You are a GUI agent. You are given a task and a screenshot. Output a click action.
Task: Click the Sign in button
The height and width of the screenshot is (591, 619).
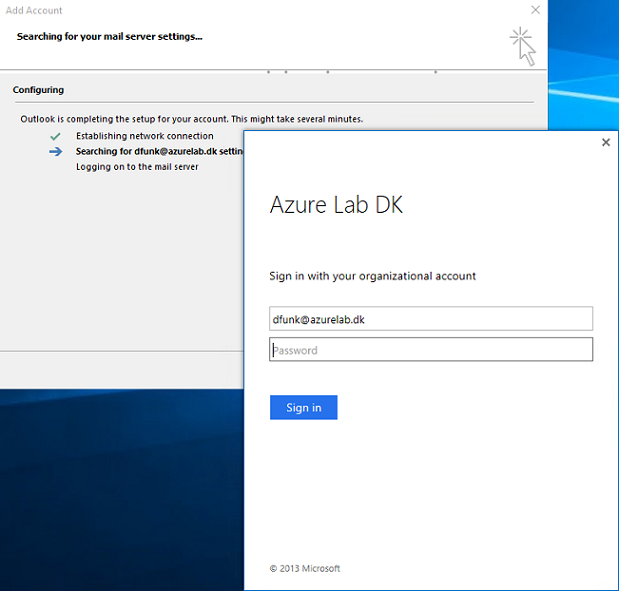304,407
